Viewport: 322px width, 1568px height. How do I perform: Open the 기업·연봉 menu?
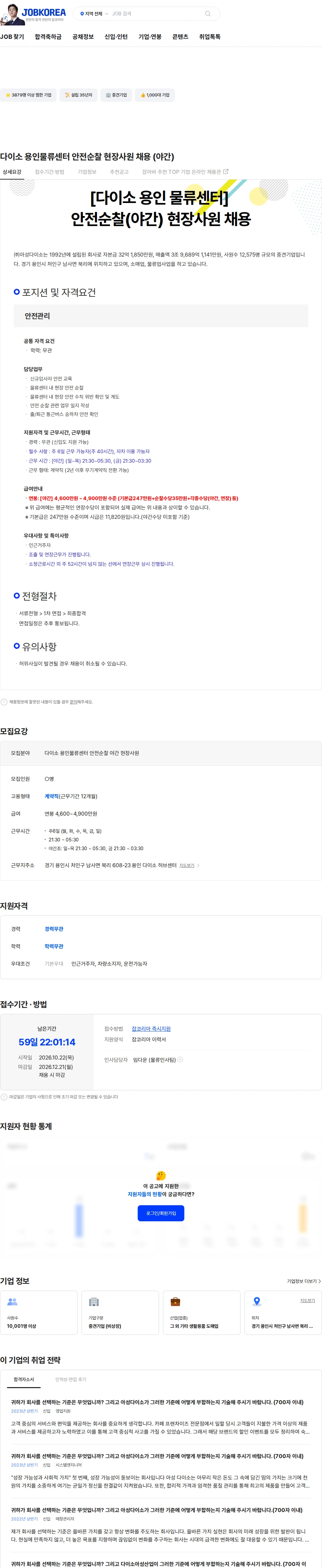[x=150, y=37]
